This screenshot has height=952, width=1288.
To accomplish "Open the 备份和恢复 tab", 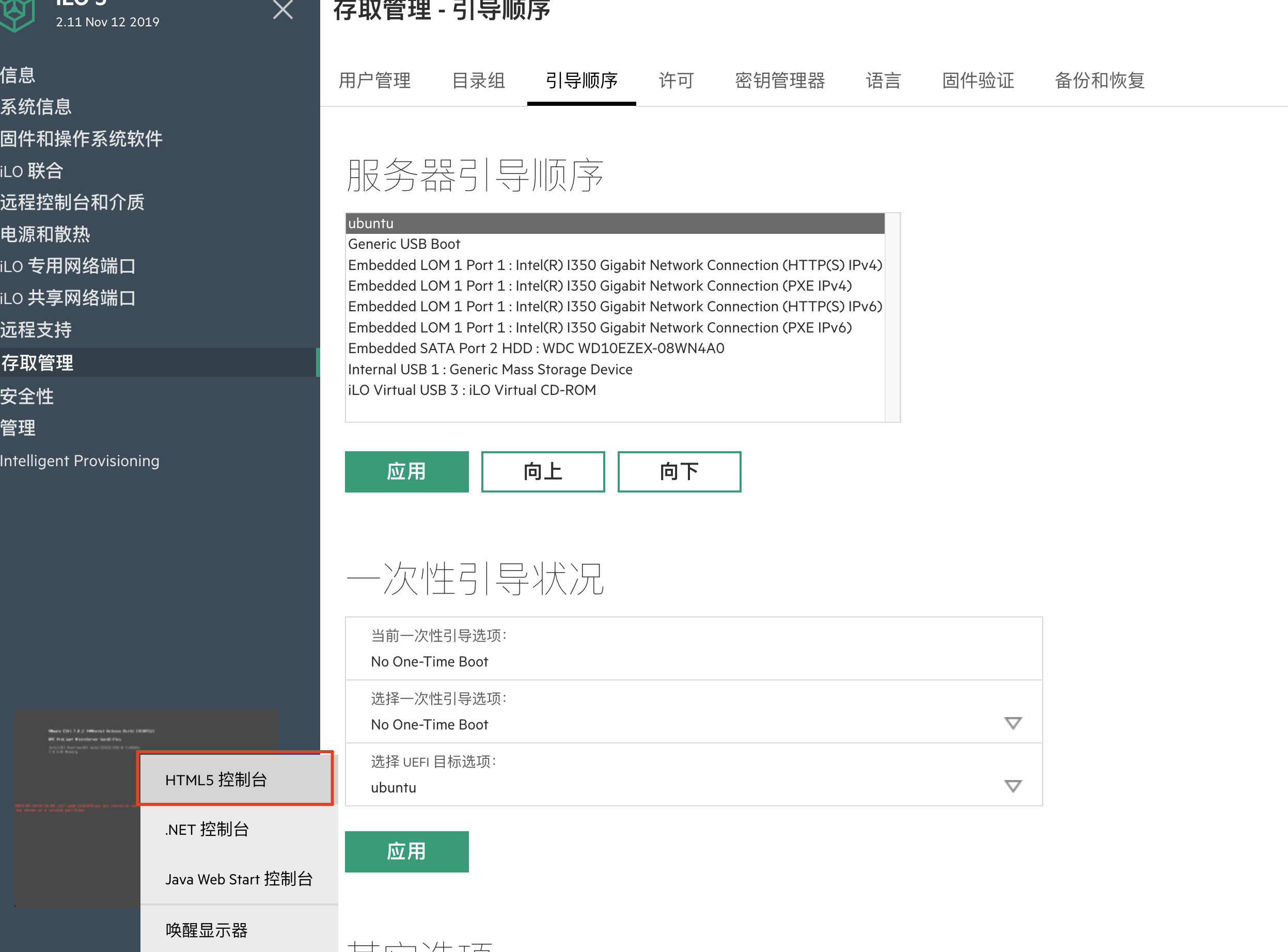I will [x=1099, y=80].
